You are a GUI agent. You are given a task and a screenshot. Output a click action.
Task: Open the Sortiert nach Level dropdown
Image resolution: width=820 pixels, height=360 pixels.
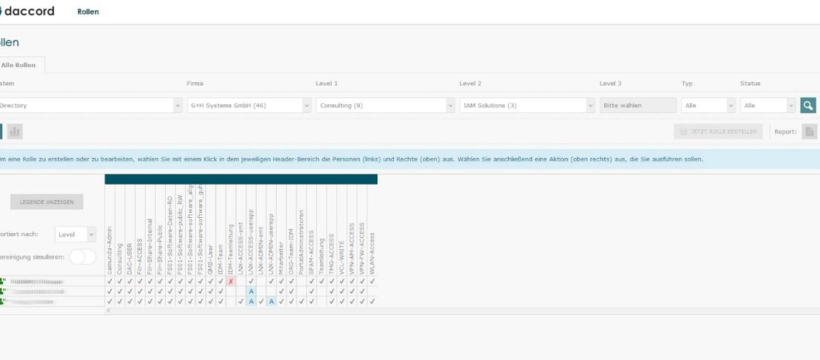pos(75,234)
